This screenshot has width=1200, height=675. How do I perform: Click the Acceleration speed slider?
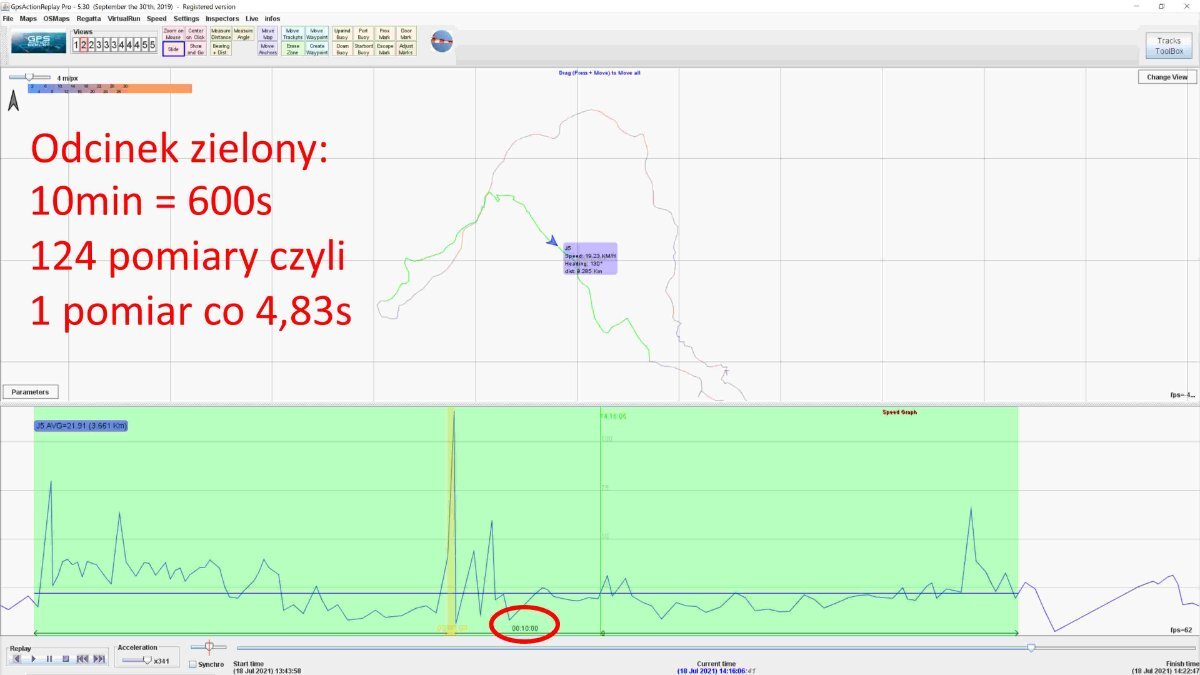tap(147, 660)
